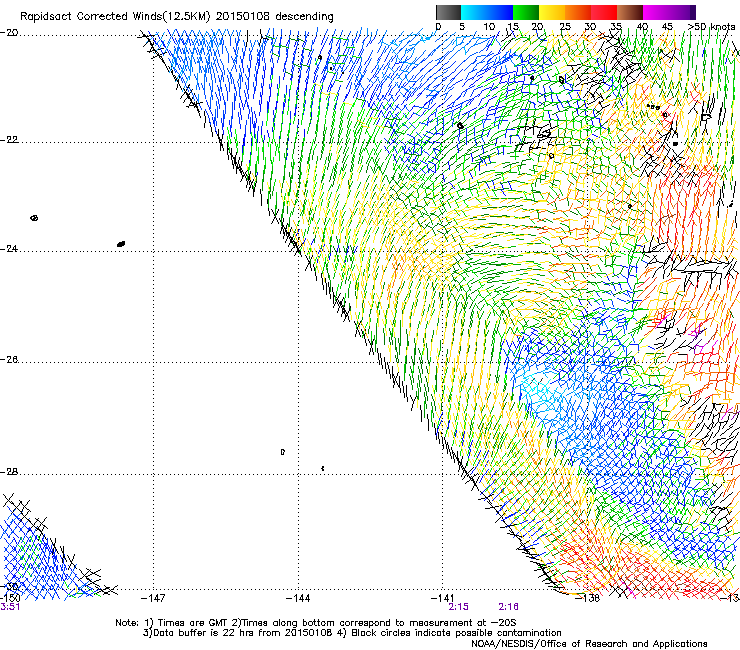Screen dimensions: 740x650
Task: Click the '10' label under the color bar
Action: [x=489, y=26]
